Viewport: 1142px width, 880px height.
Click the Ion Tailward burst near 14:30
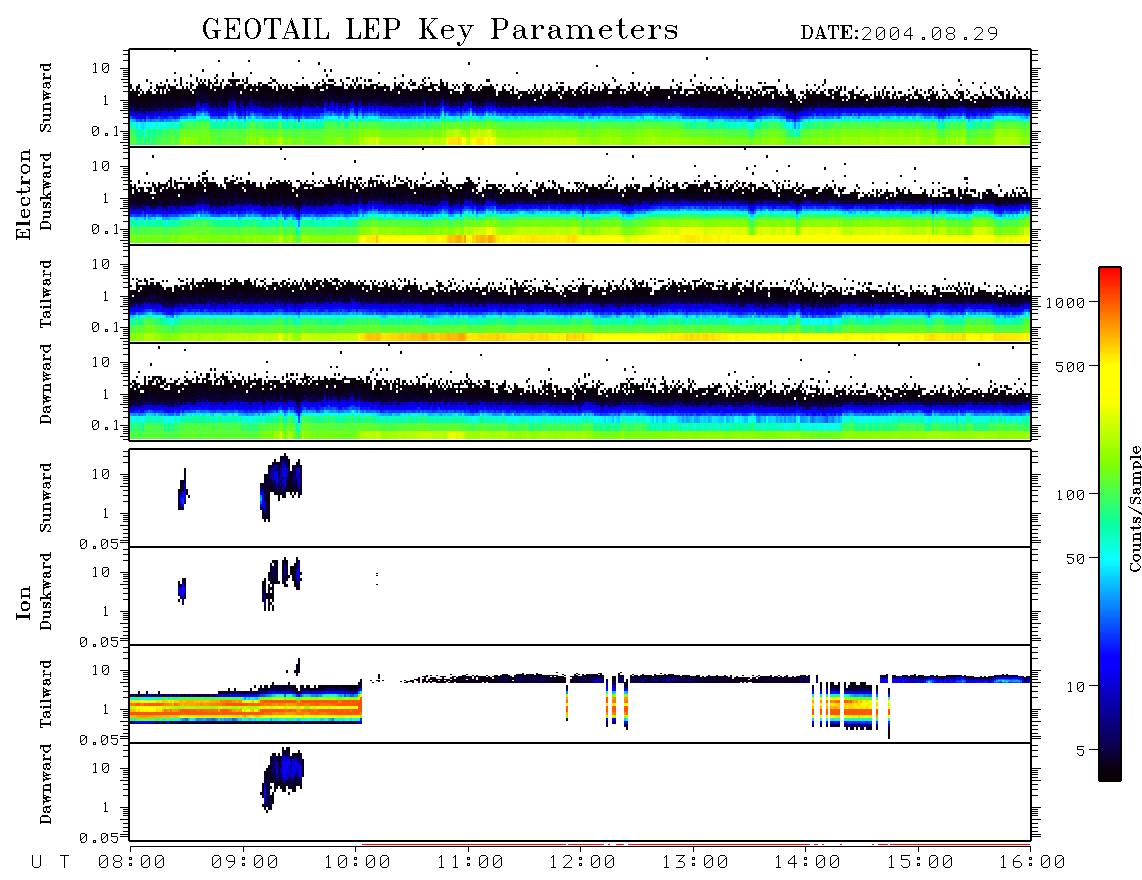(851, 705)
